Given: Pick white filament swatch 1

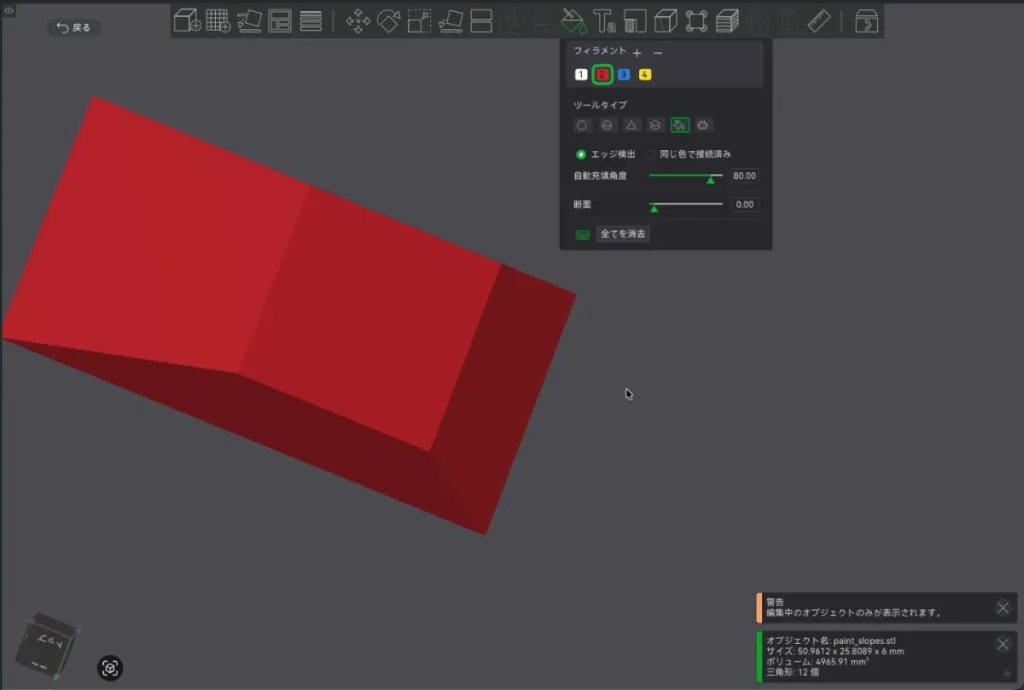Looking at the screenshot, I should point(581,74).
